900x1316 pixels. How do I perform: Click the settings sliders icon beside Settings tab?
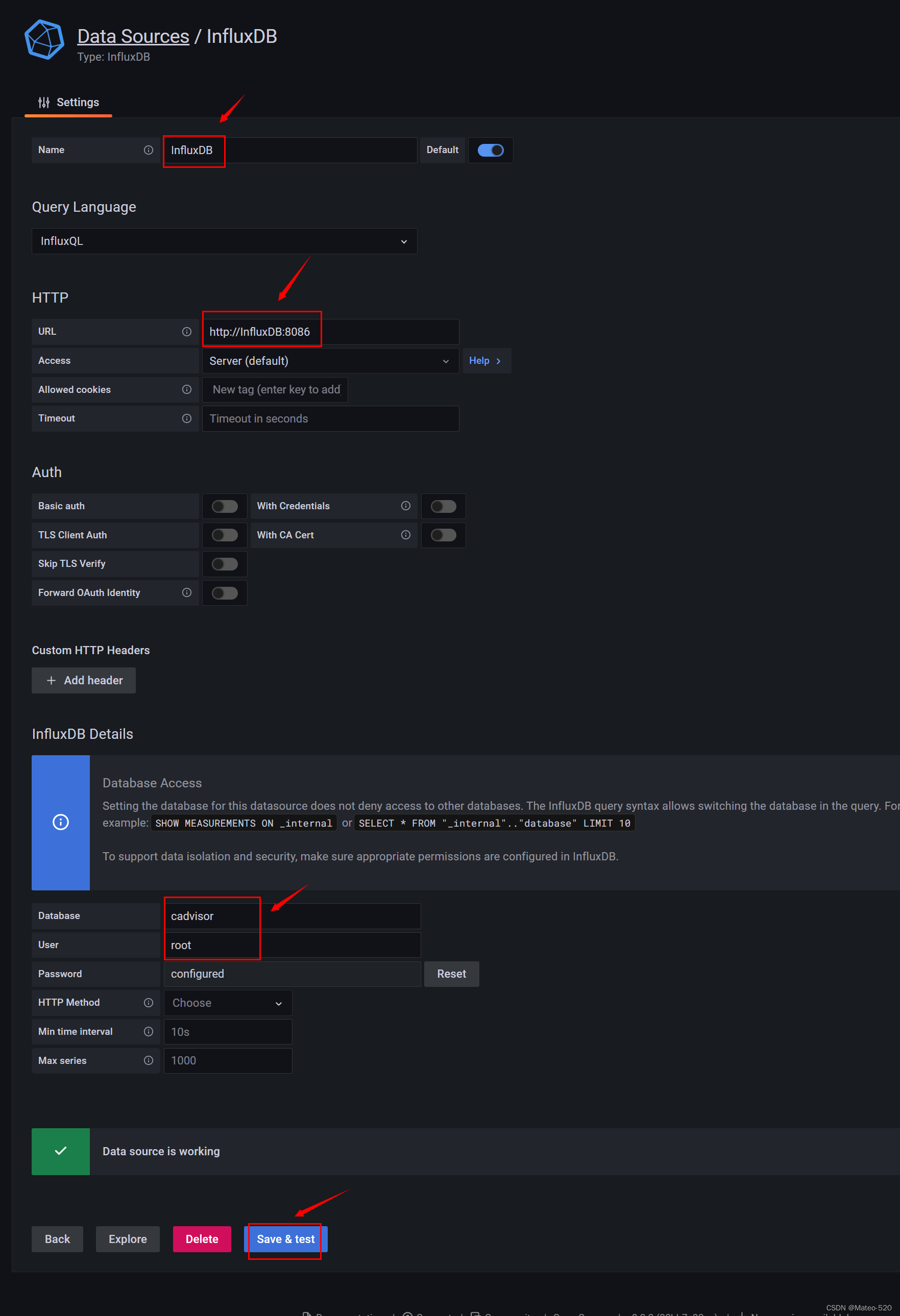[x=43, y=102]
